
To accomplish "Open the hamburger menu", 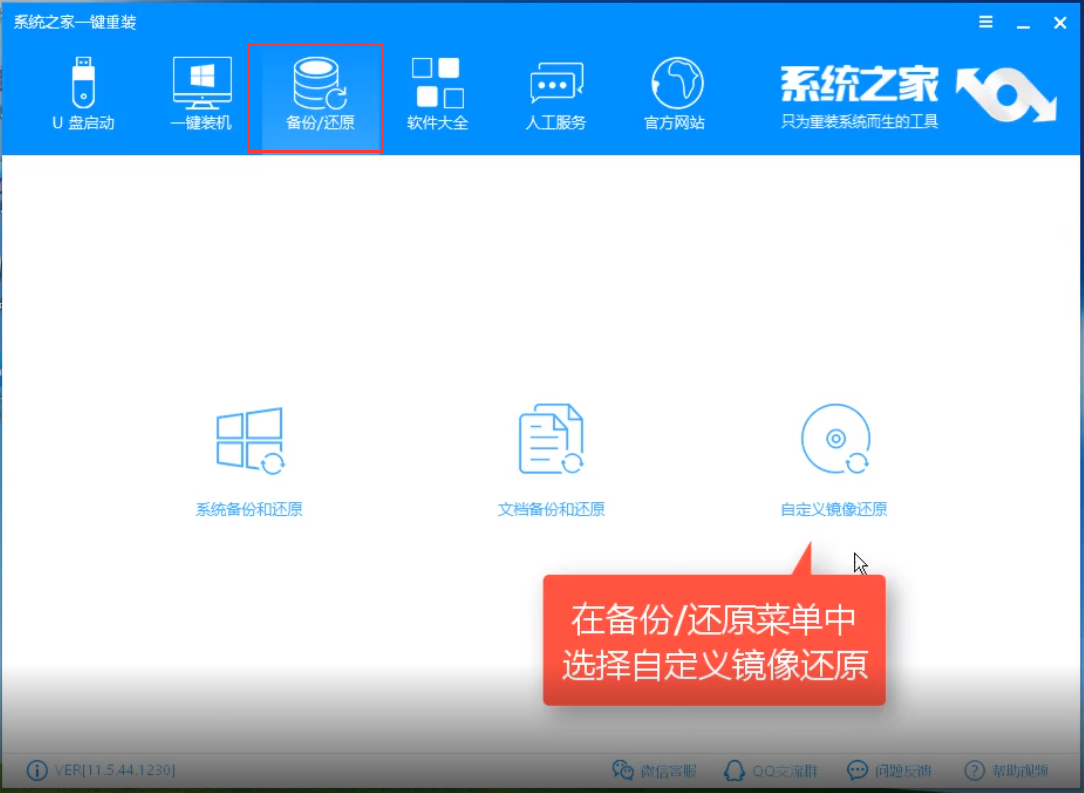I will [985, 22].
